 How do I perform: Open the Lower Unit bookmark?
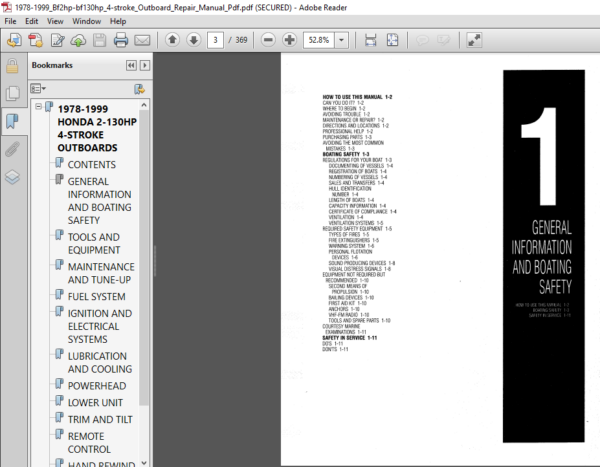(95, 403)
